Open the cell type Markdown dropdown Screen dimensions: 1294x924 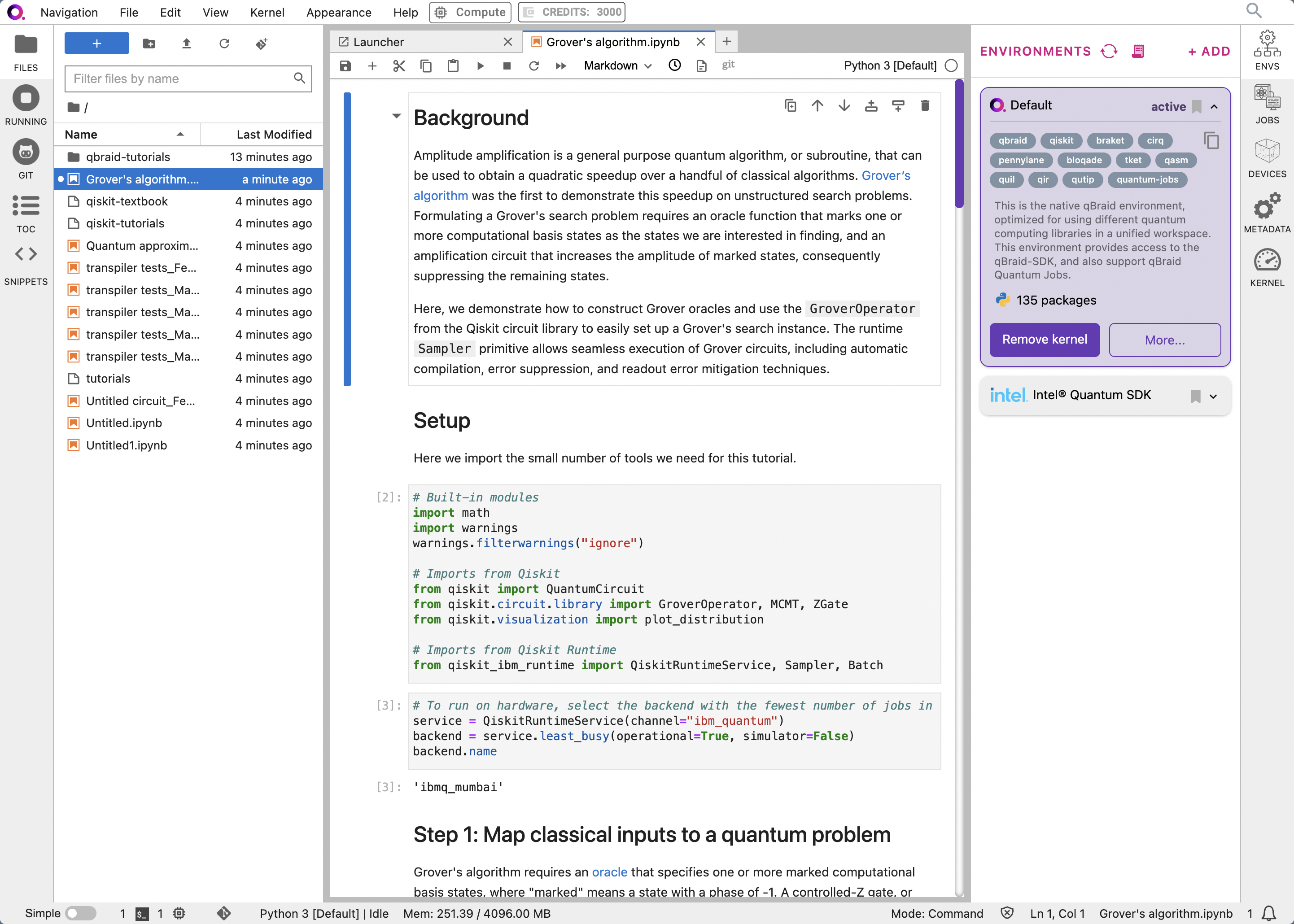(x=617, y=65)
